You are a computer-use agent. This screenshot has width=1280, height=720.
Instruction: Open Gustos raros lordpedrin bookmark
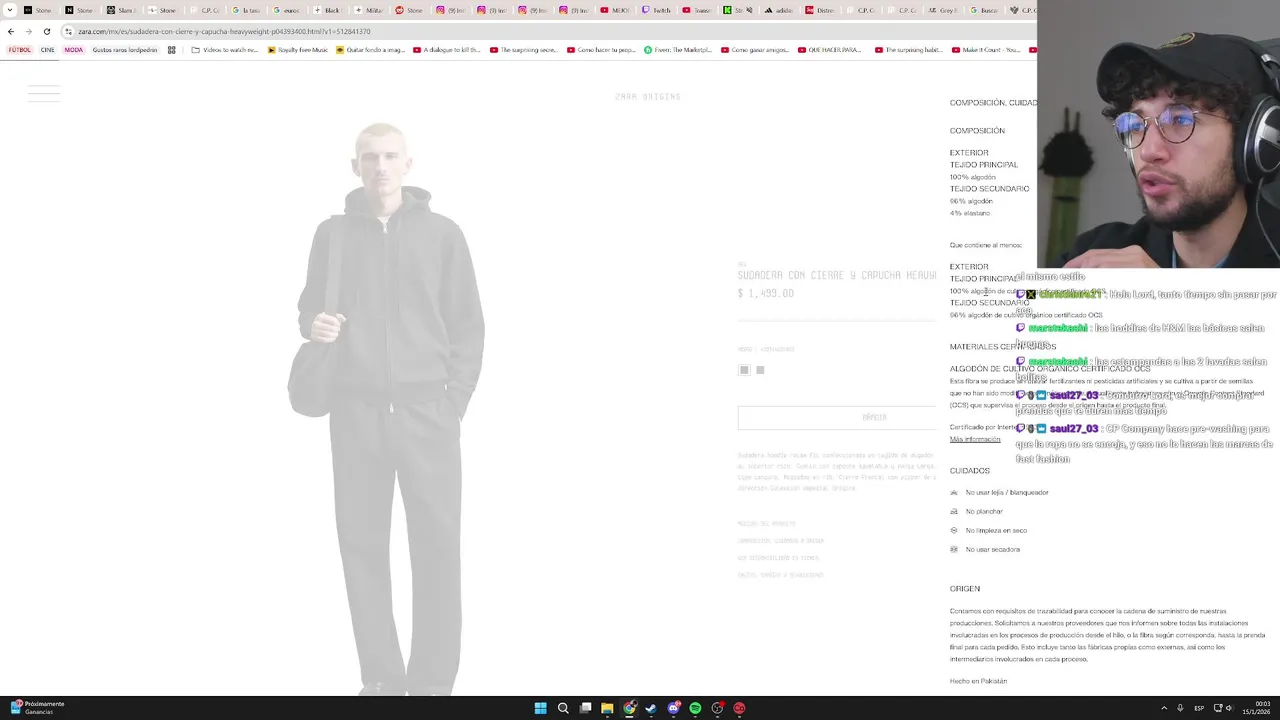[125, 50]
